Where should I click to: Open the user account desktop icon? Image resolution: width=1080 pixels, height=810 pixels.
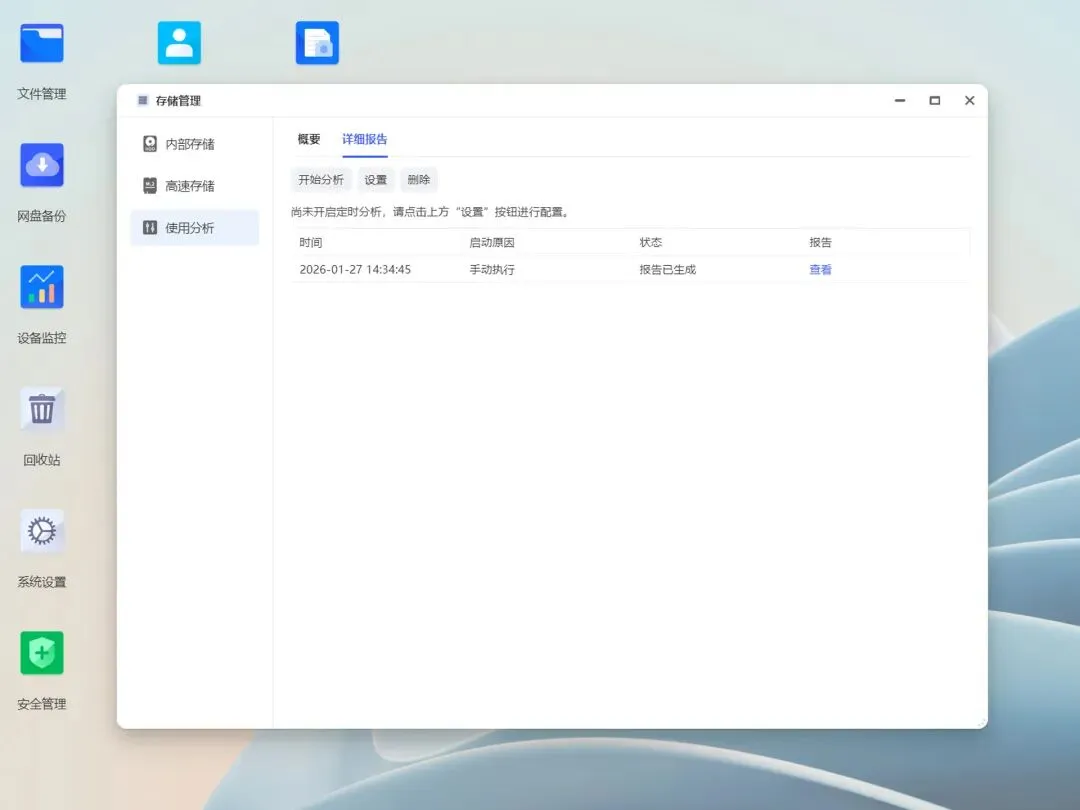click(x=179, y=43)
